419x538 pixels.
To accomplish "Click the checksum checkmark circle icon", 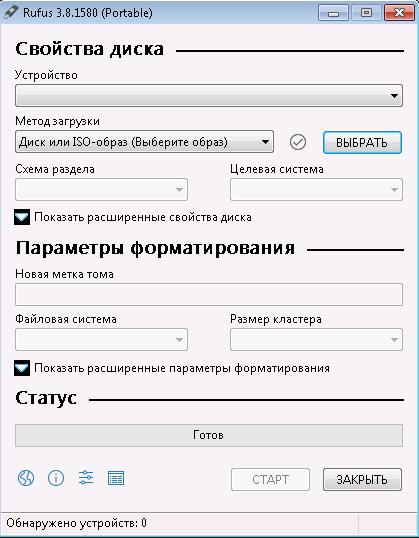I will pos(298,142).
